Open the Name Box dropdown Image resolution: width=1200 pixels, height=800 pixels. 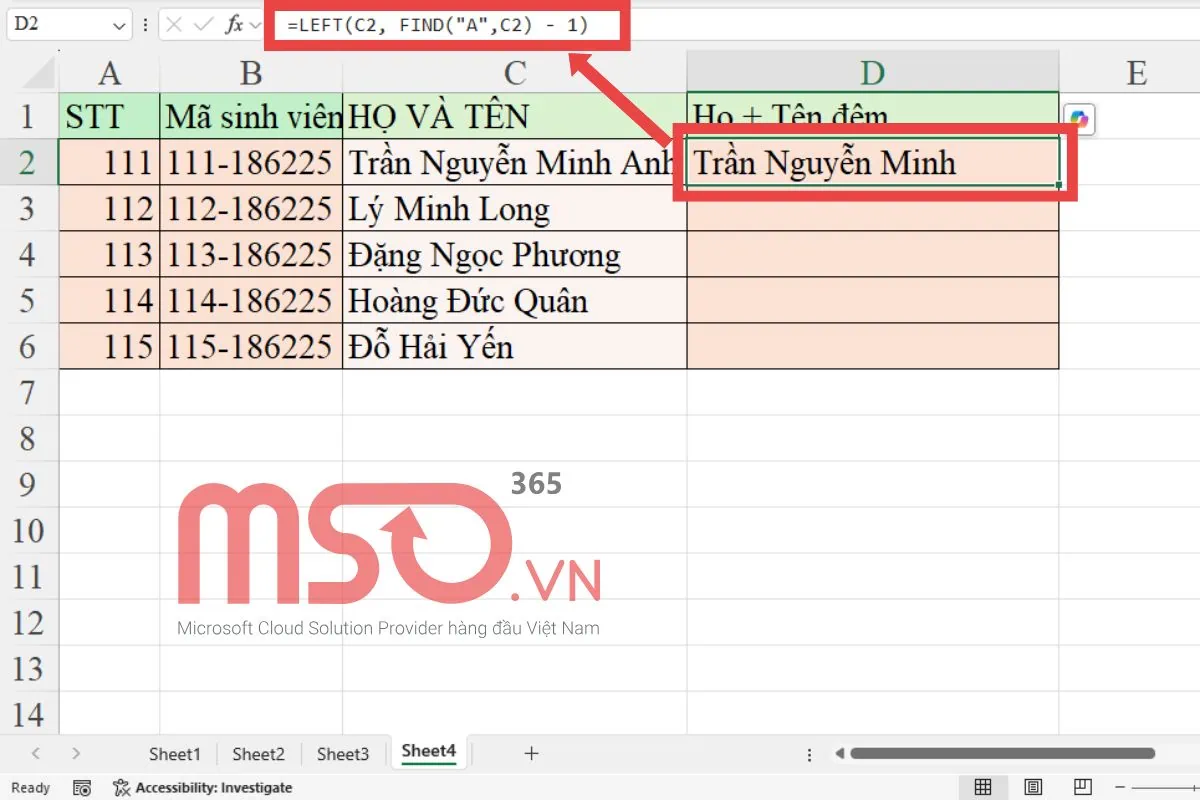[120, 25]
